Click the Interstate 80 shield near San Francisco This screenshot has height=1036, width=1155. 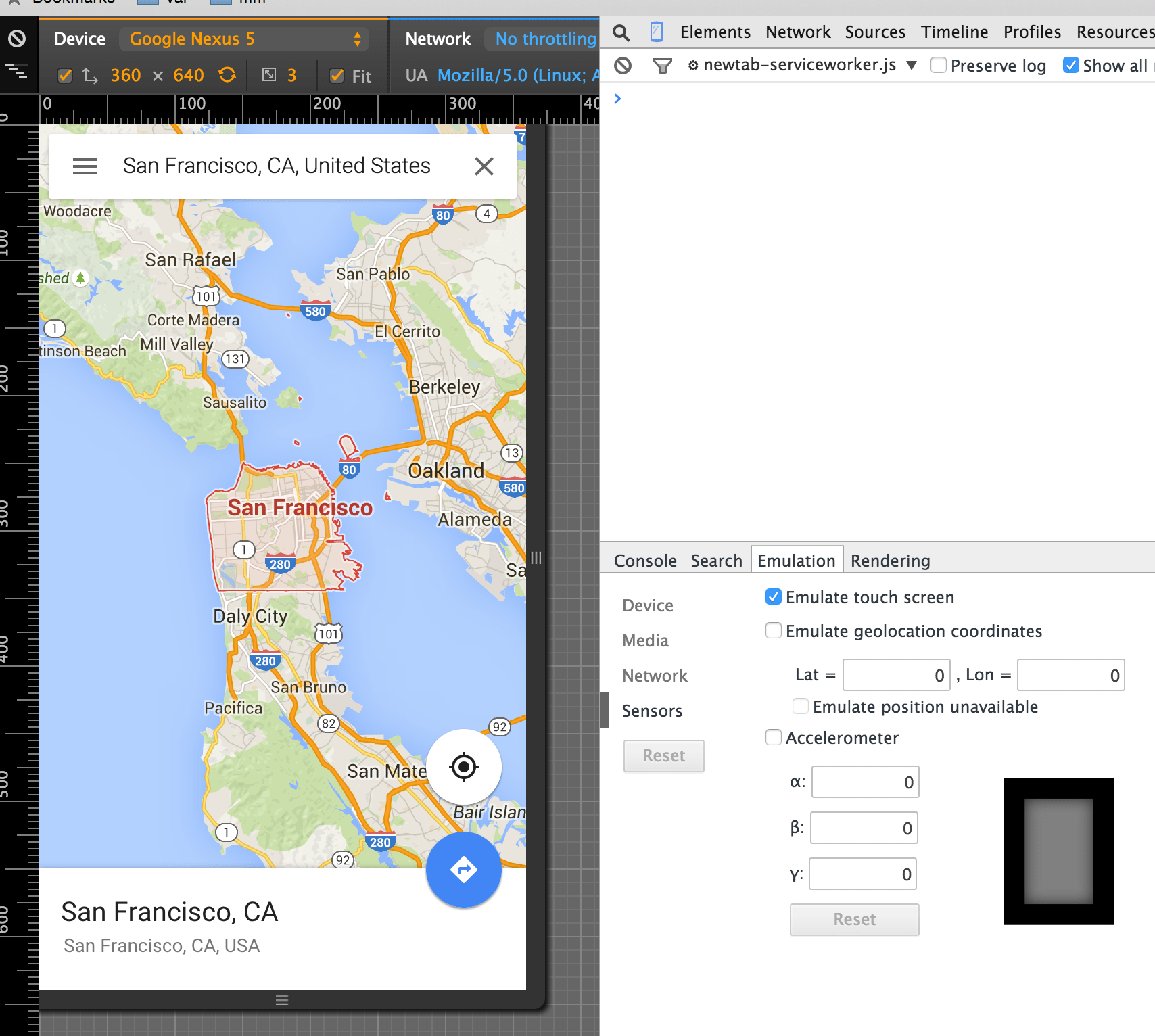pyautogui.click(x=349, y=470)
